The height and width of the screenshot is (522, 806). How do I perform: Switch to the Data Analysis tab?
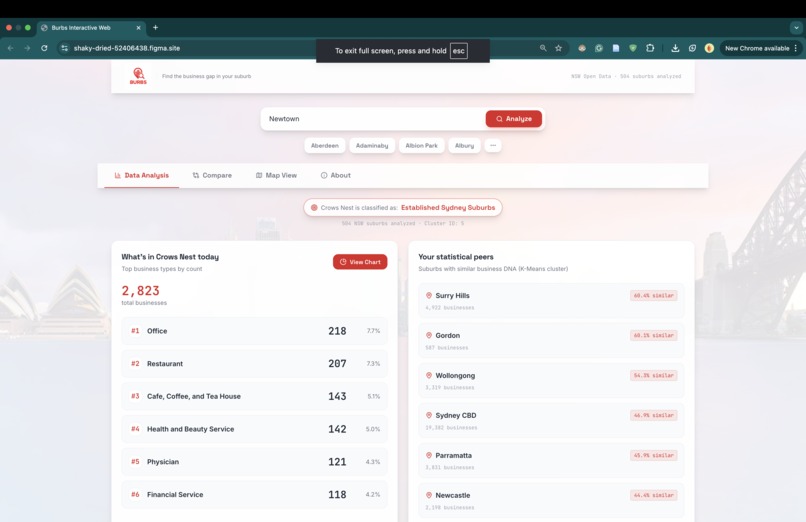point(141,175)
